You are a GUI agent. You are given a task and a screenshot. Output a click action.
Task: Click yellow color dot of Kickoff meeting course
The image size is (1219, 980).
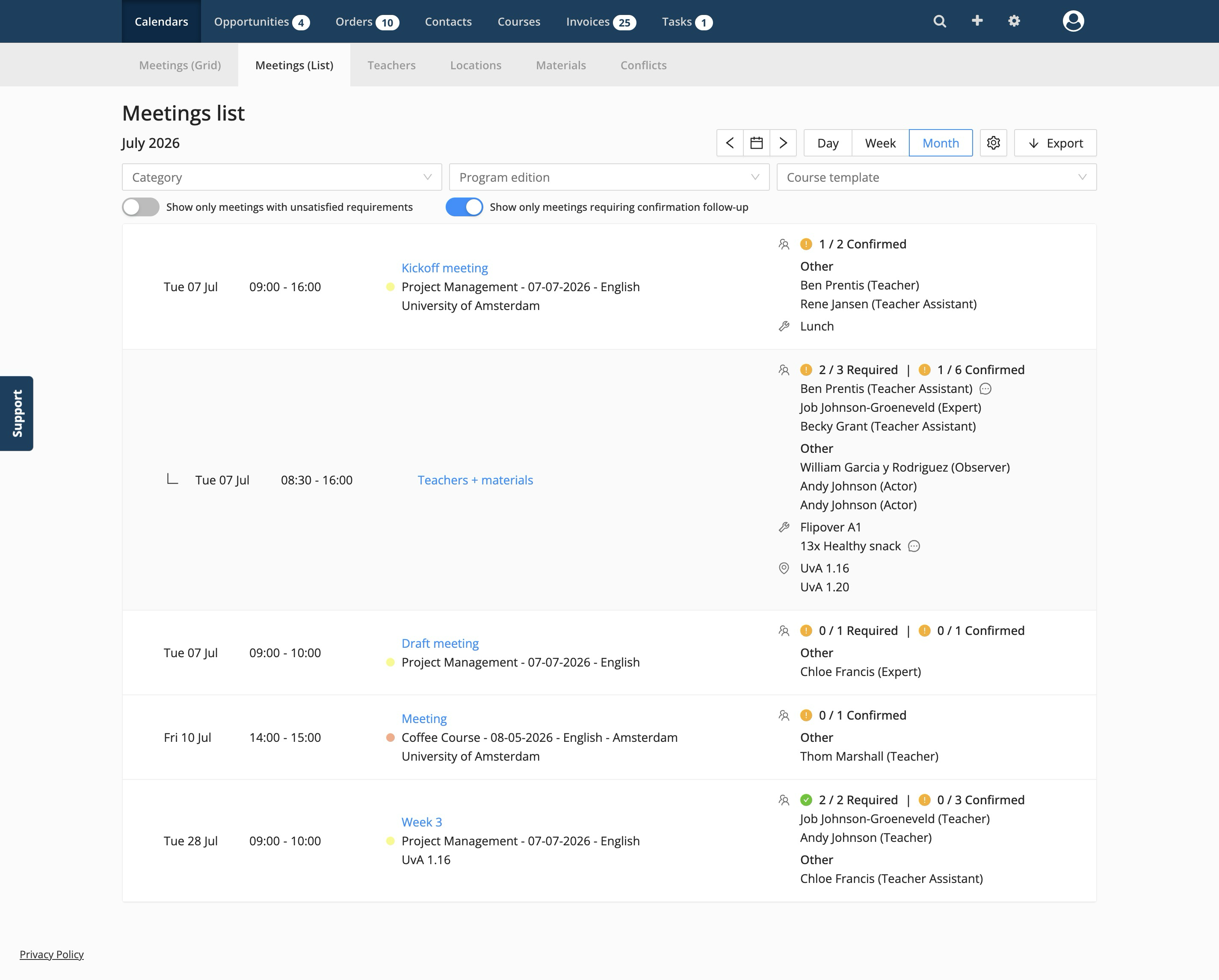[390, 287]
